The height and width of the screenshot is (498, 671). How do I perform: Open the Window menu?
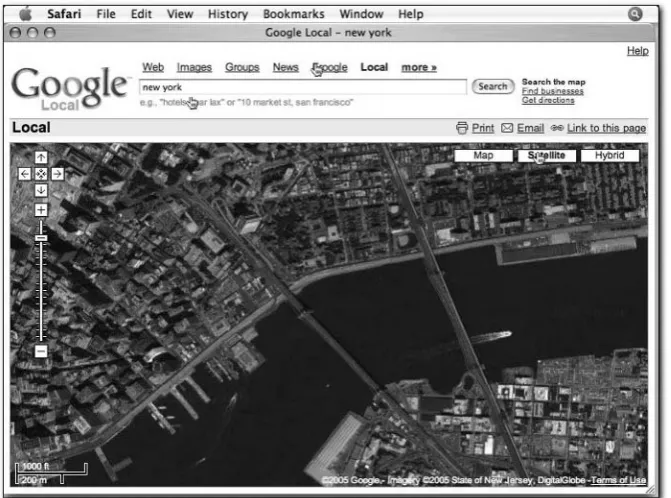(x=361, y=14)
